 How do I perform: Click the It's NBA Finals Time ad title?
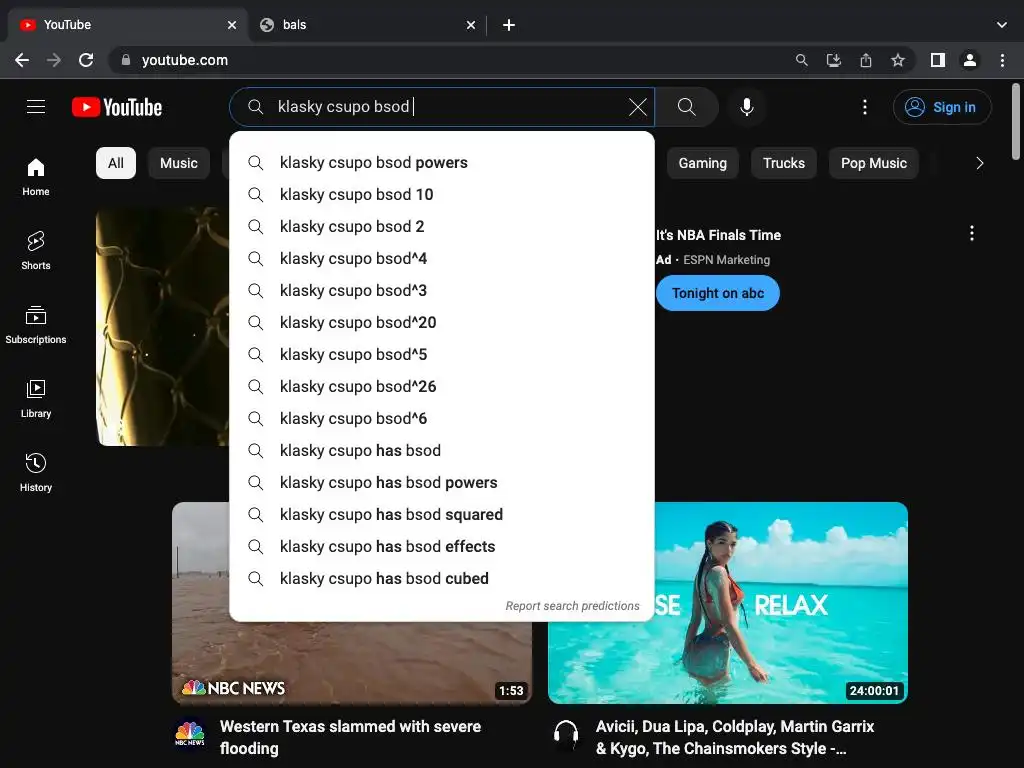(718, 235)
